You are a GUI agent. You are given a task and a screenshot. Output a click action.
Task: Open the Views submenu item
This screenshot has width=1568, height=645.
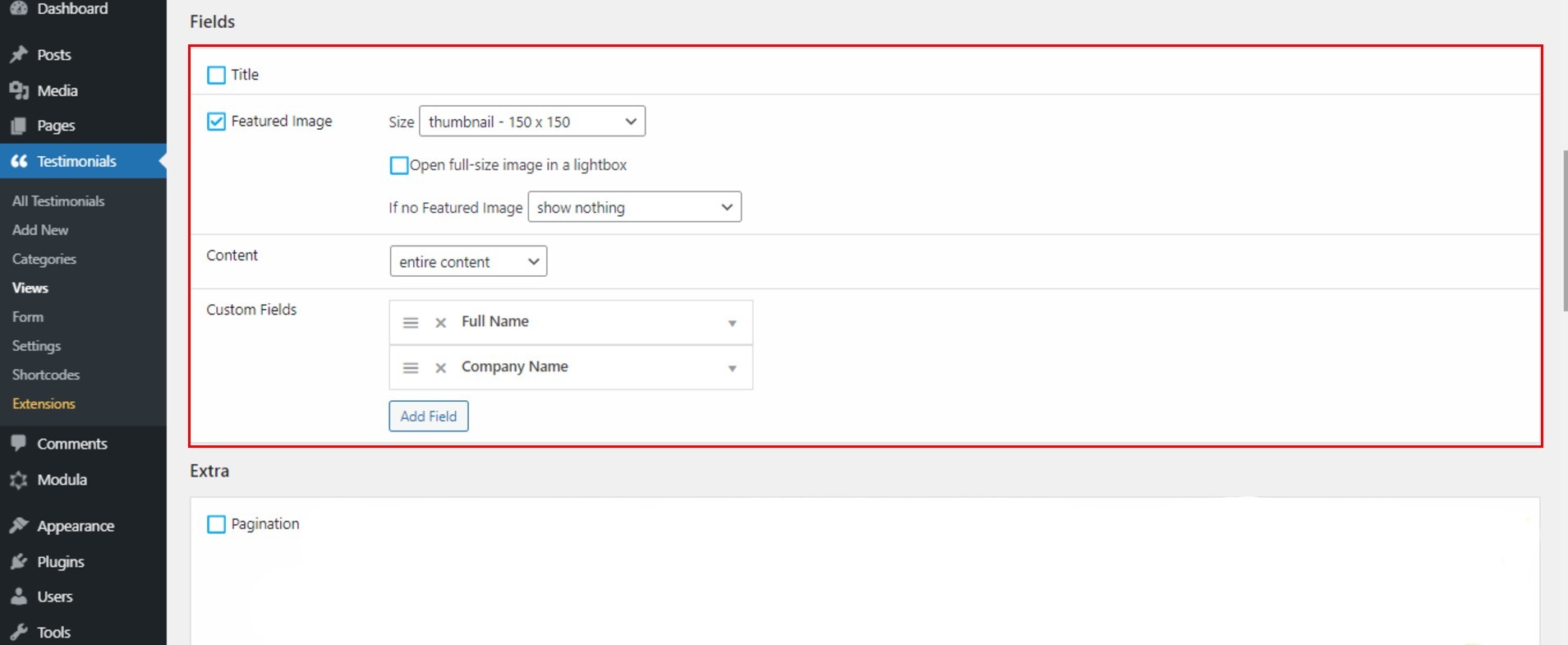[x=30, y=288]
